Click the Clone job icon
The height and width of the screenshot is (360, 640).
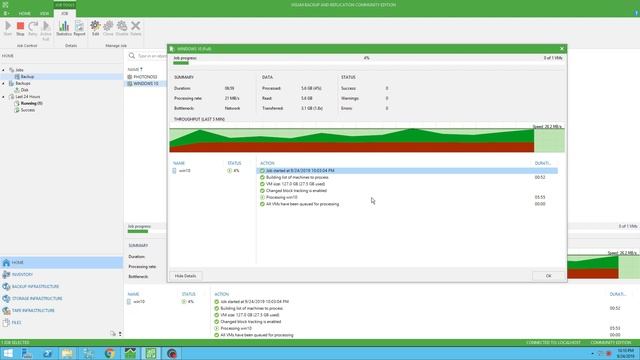[108, 29]
